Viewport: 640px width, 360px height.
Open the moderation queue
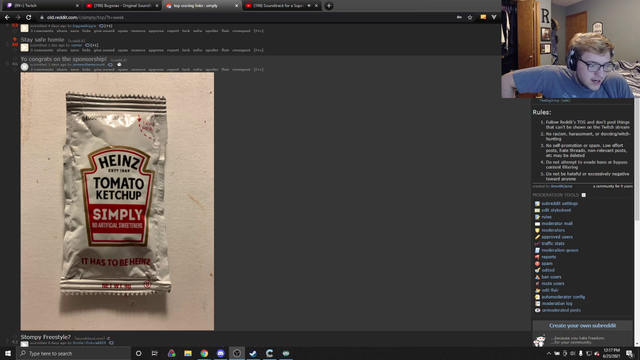tap(560, 250)
